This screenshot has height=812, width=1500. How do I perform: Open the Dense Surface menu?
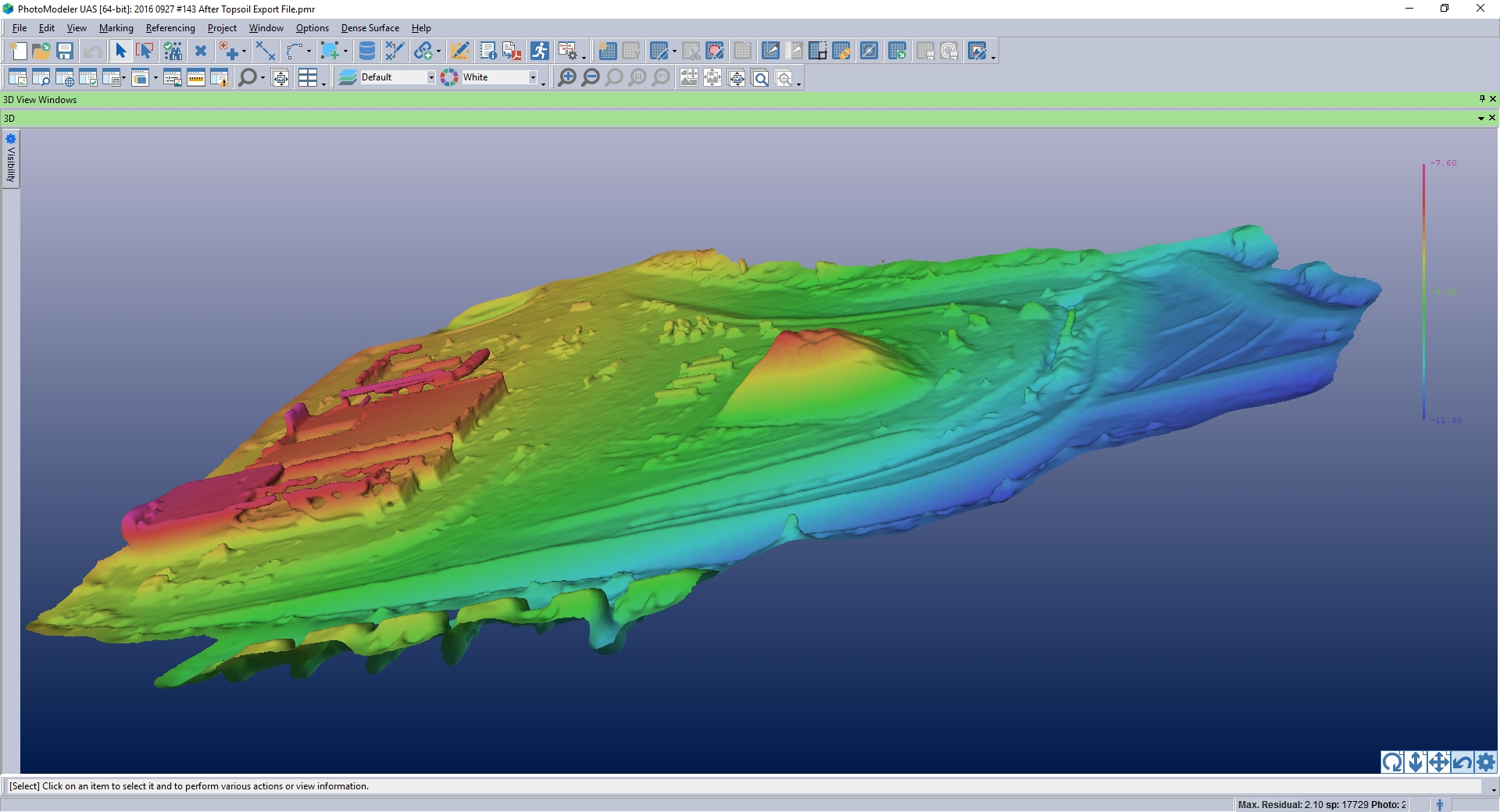coord(370,27)
